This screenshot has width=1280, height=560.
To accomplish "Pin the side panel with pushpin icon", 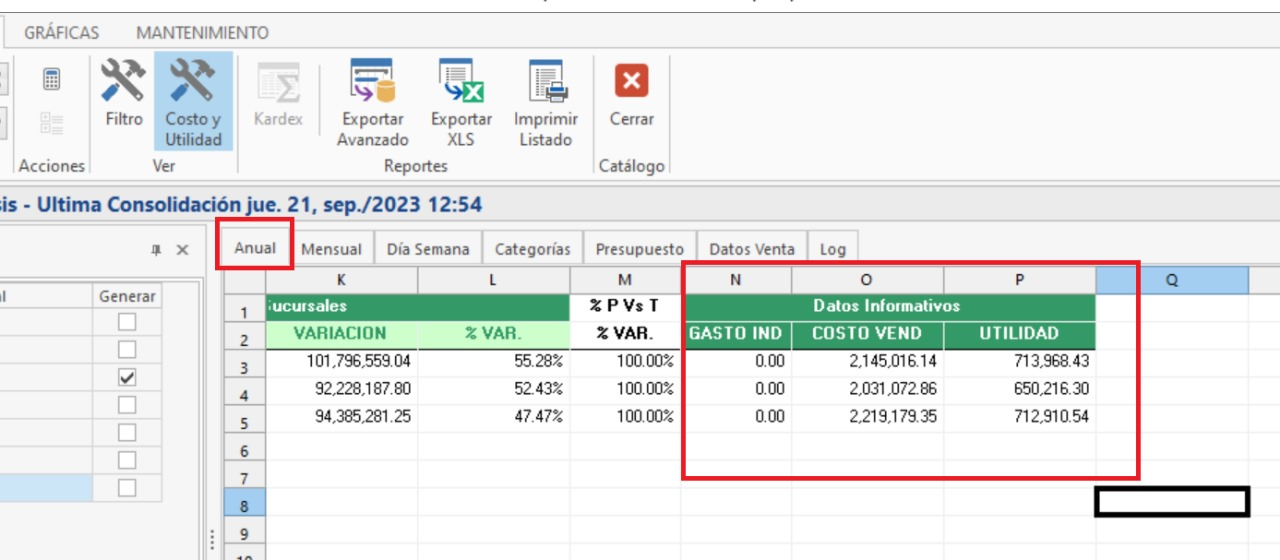I will coord(156,250).
